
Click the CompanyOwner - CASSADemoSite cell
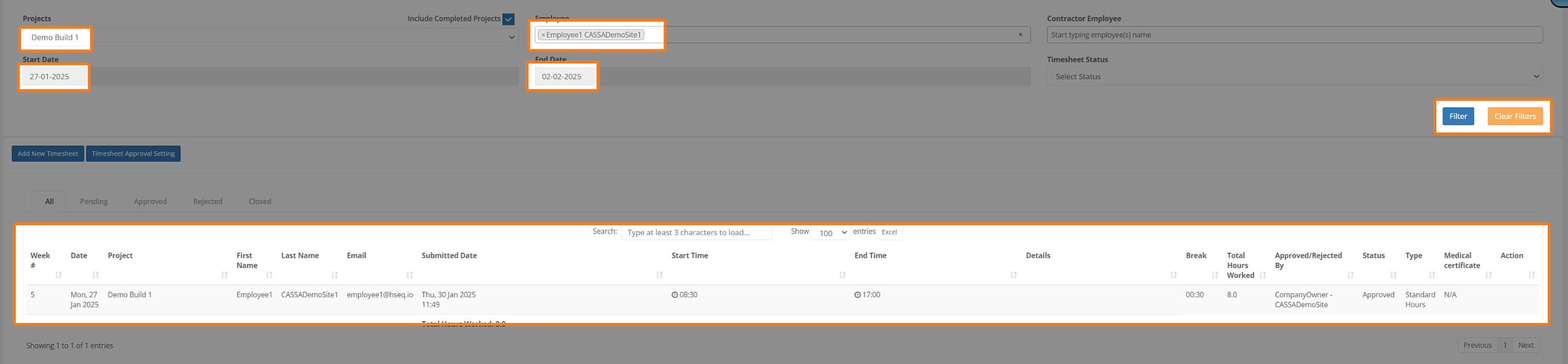(x=1303, y=300)
